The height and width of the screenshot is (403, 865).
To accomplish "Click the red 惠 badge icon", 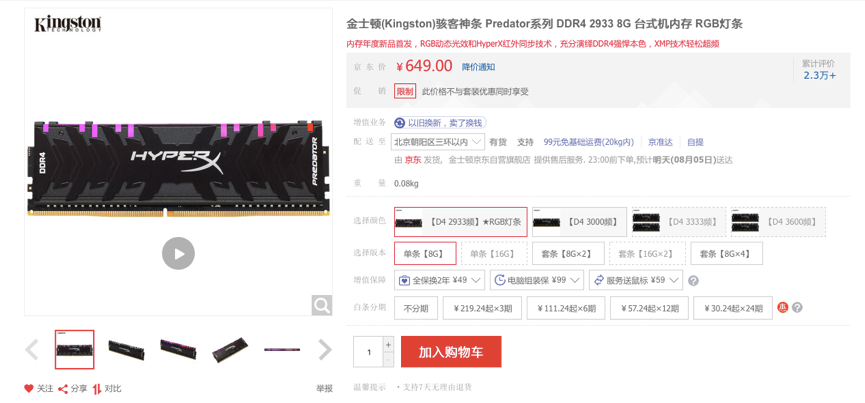I will 783,308.
